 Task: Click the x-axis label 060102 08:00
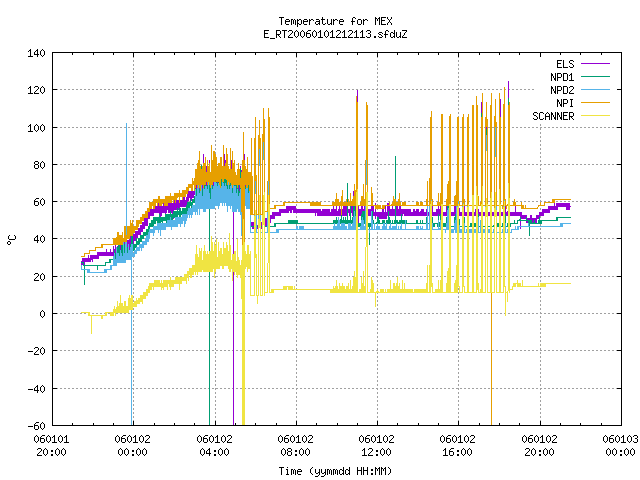pyautogui.click(x=296, y=446)
